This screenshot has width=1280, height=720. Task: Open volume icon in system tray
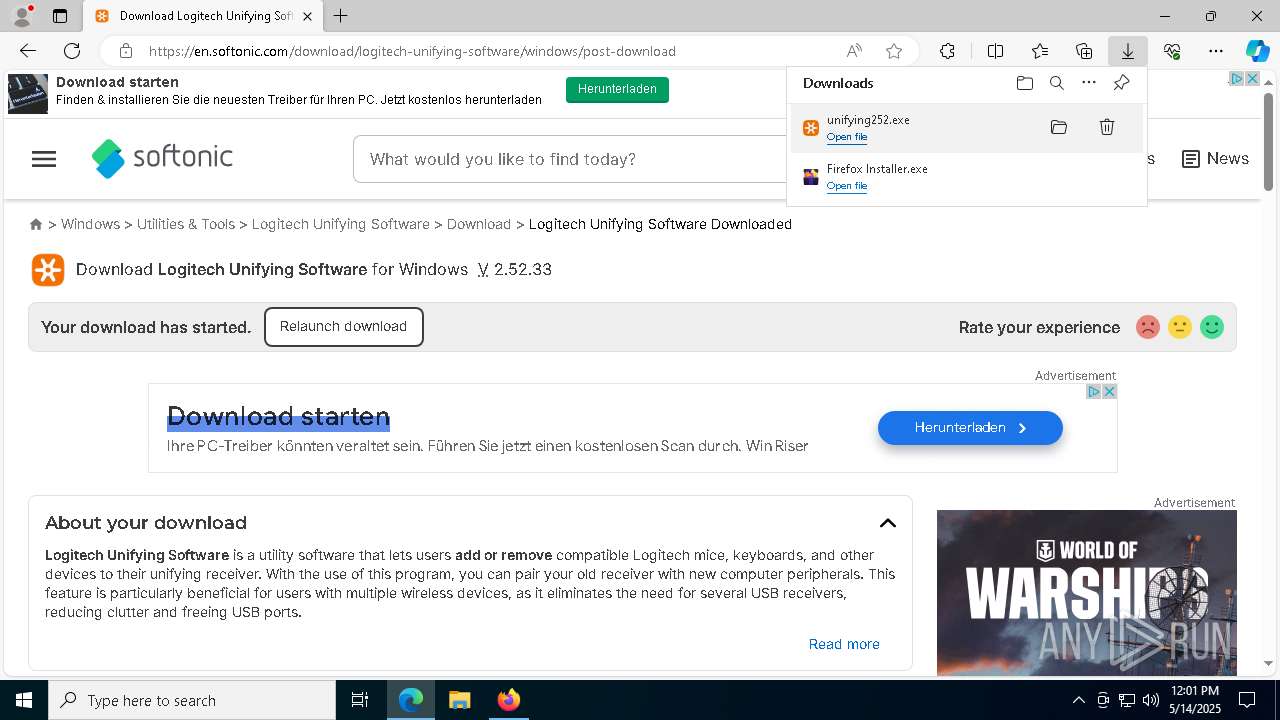pyautogui.click(x=1151, y=700)
